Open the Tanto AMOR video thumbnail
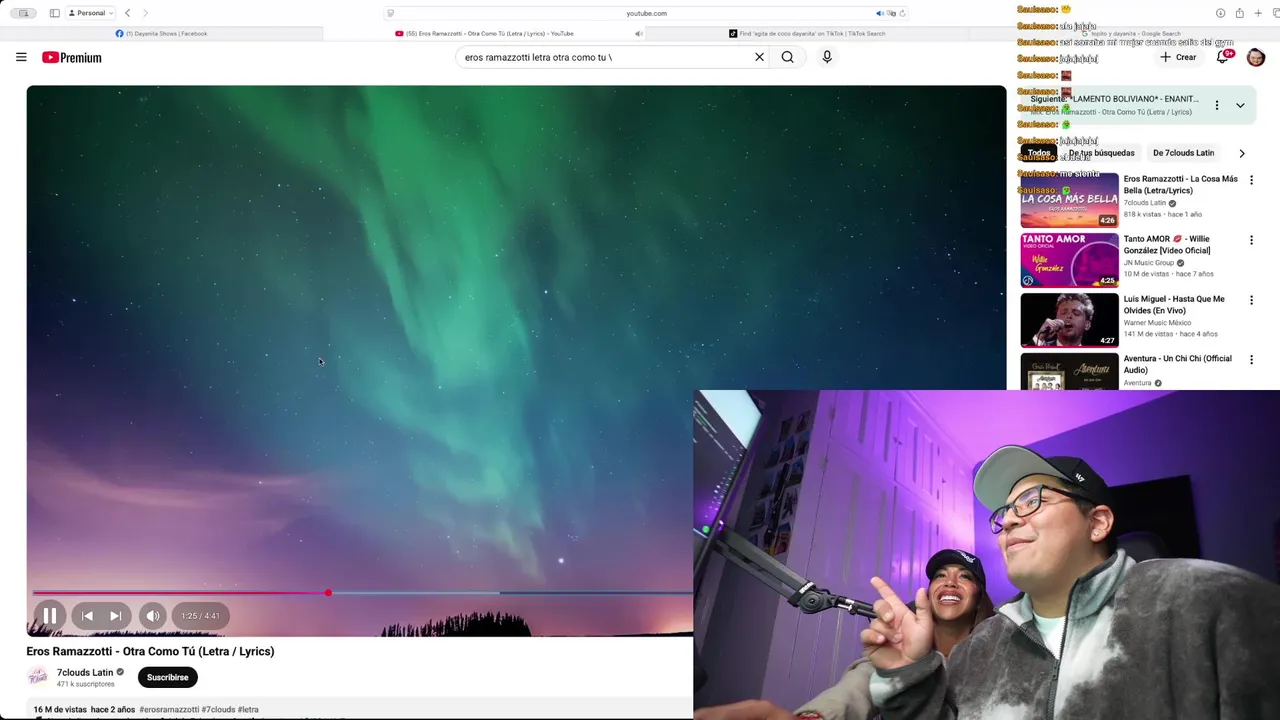The width and height of the screenshot is (1280, 720). tap(1069, 260)
